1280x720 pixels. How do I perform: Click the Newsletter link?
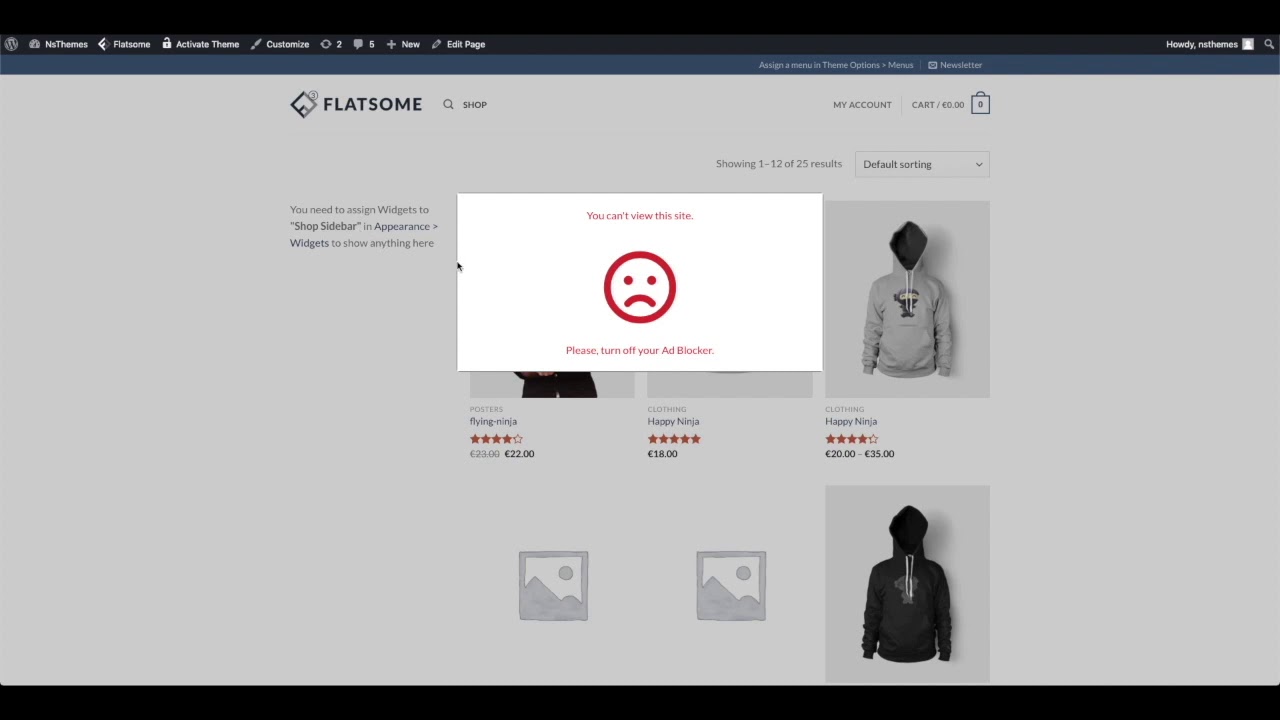click(955, 65)
